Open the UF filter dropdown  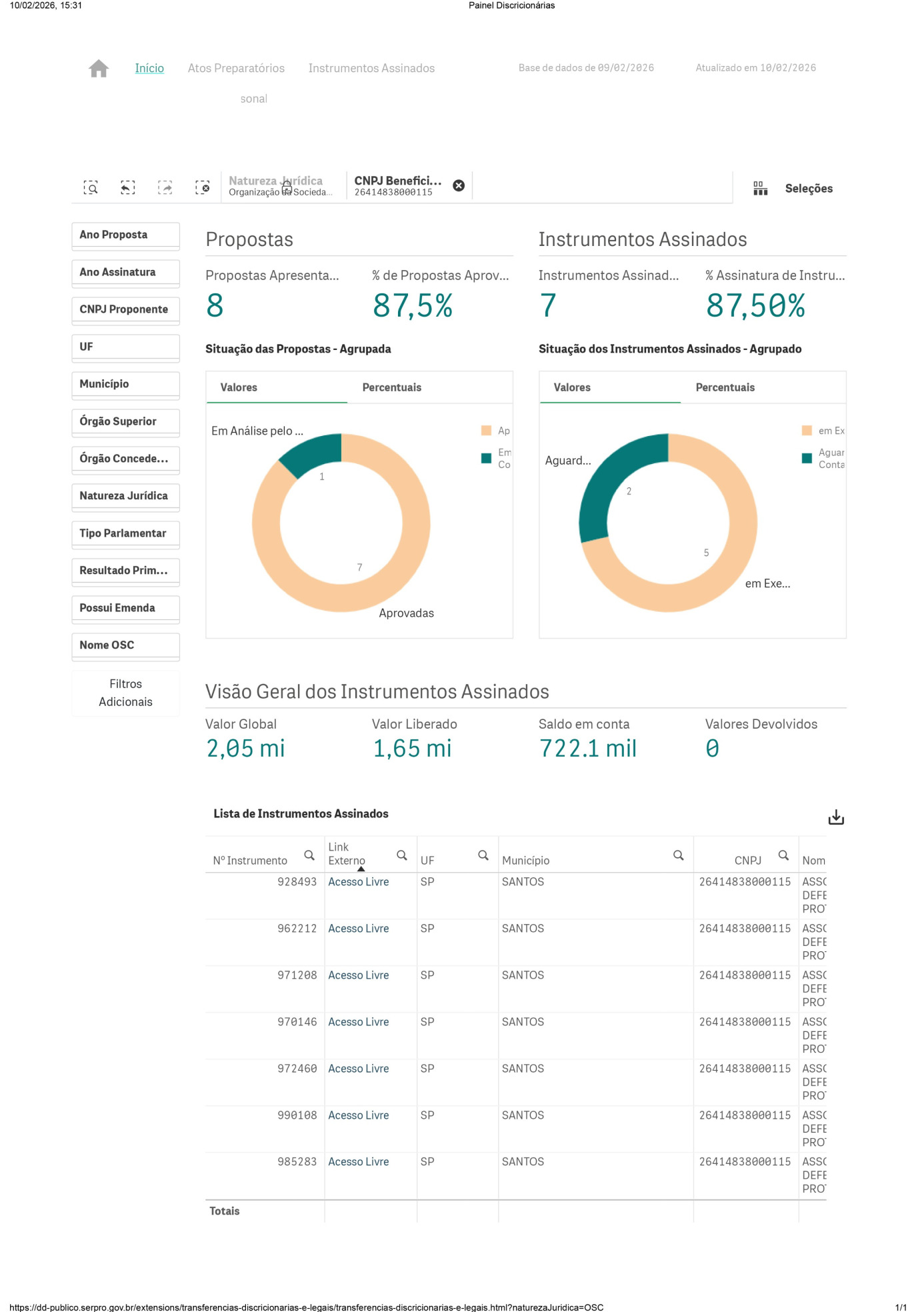[x=125, y=347]
